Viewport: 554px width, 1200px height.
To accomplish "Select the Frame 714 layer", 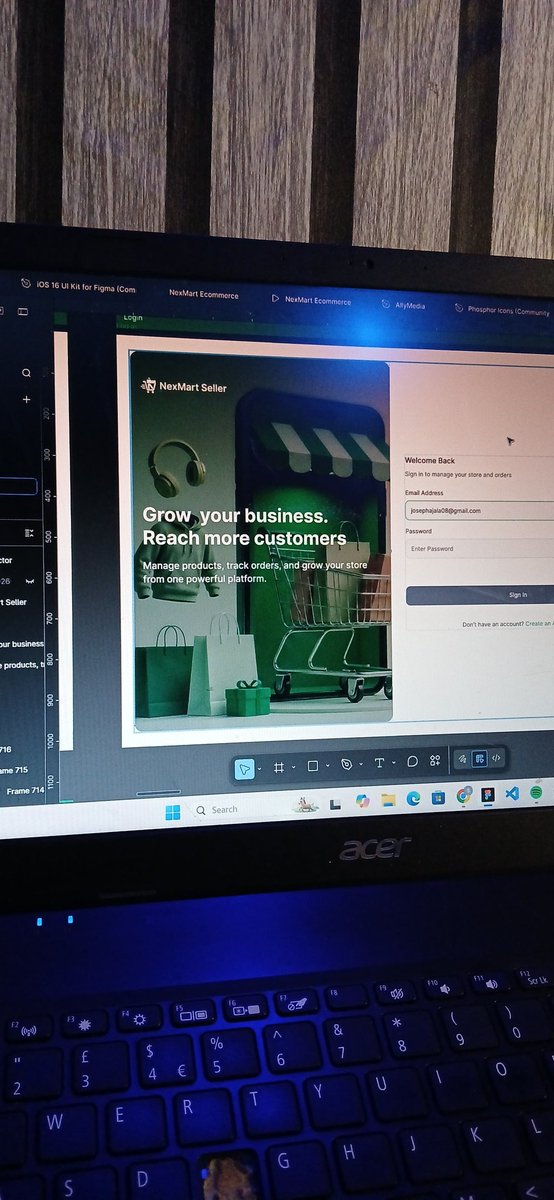I will click(25, 791).
